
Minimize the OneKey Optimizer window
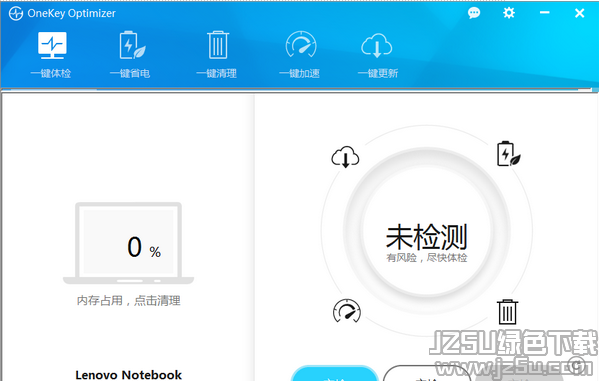tap(544, 13)
